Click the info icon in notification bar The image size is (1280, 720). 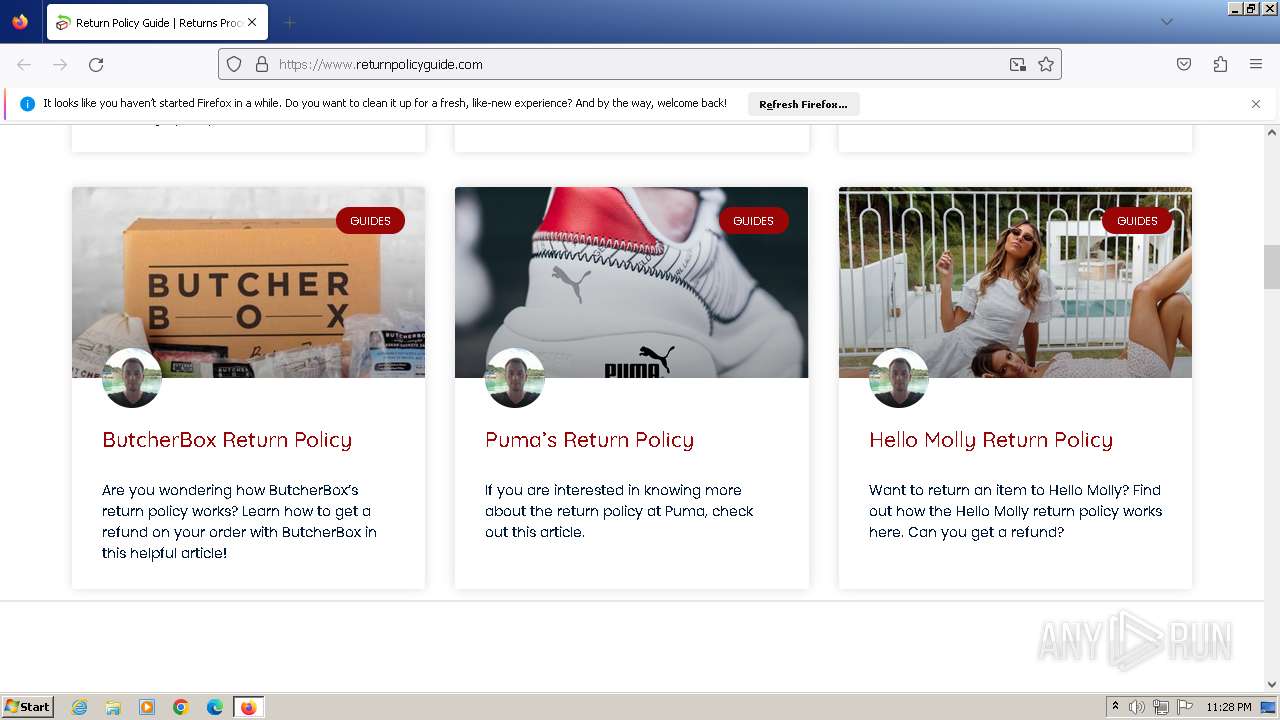pyautogui.click(x=27, y=104)
